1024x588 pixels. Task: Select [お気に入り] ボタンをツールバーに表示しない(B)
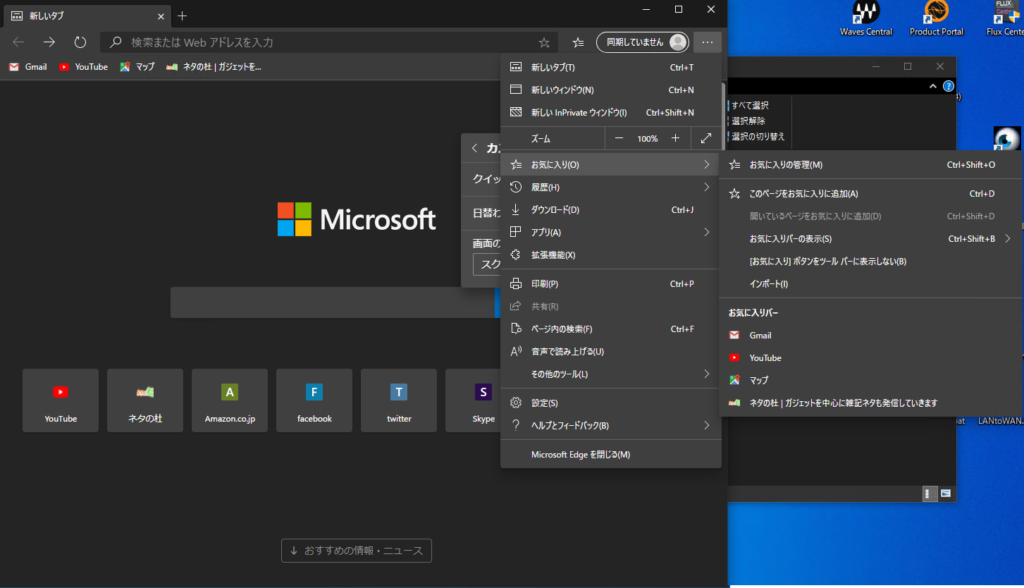(871, 261)
